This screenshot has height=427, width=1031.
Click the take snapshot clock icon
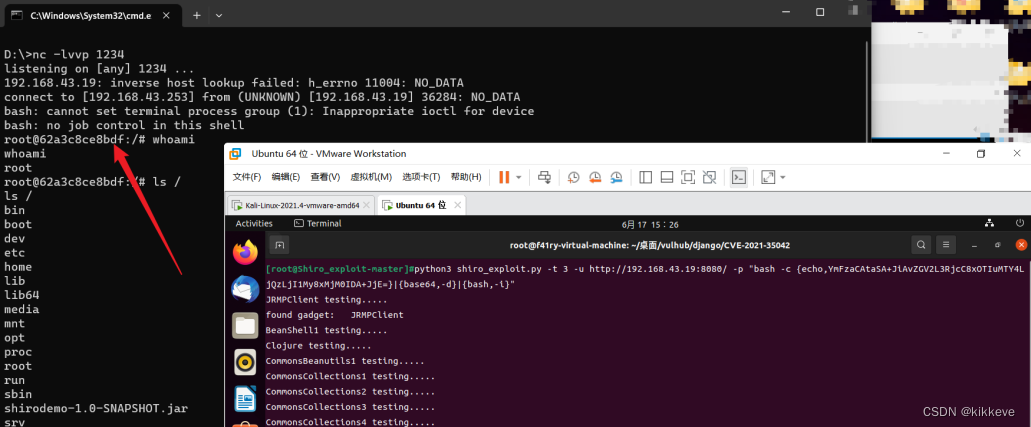pos(573,177)
